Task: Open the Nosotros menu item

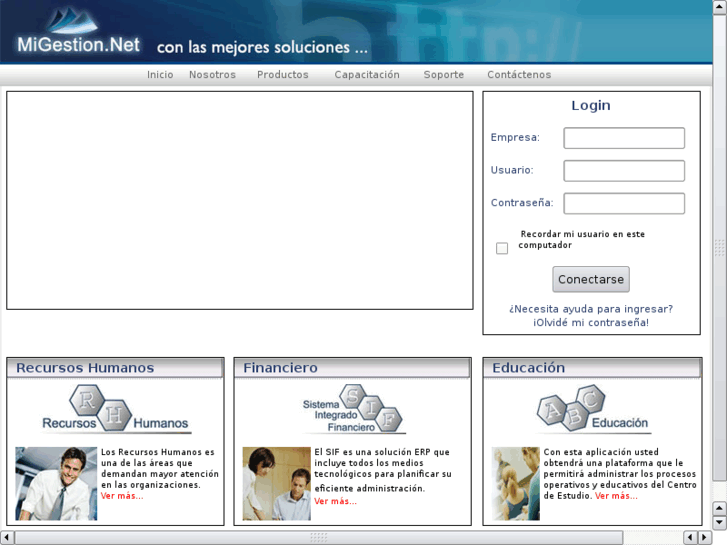Action: pyautogui.click(x=212, y=75)
